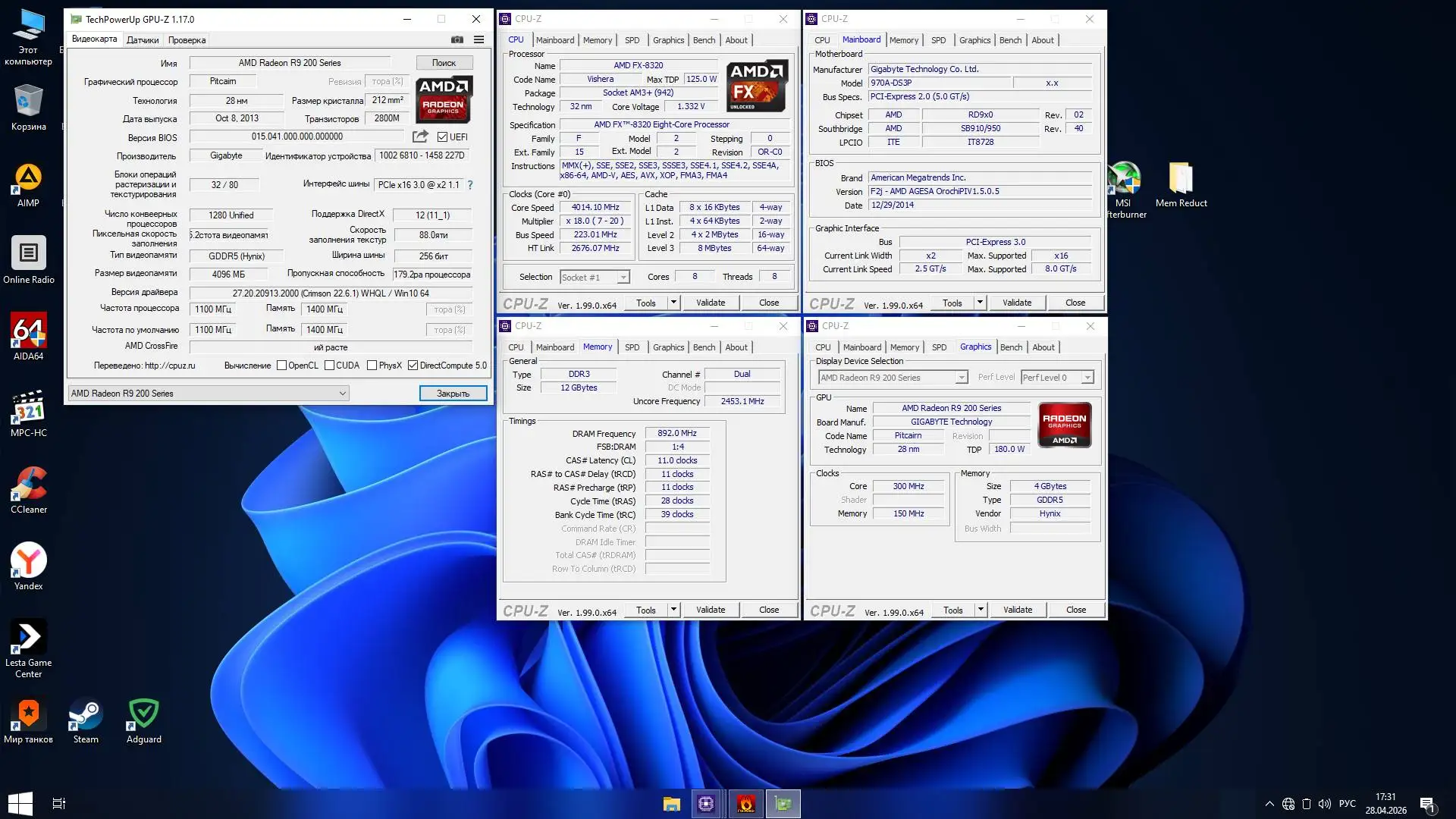Open Online Radio desktop shortcut
1456x819 pixels.
click(28, 260)
